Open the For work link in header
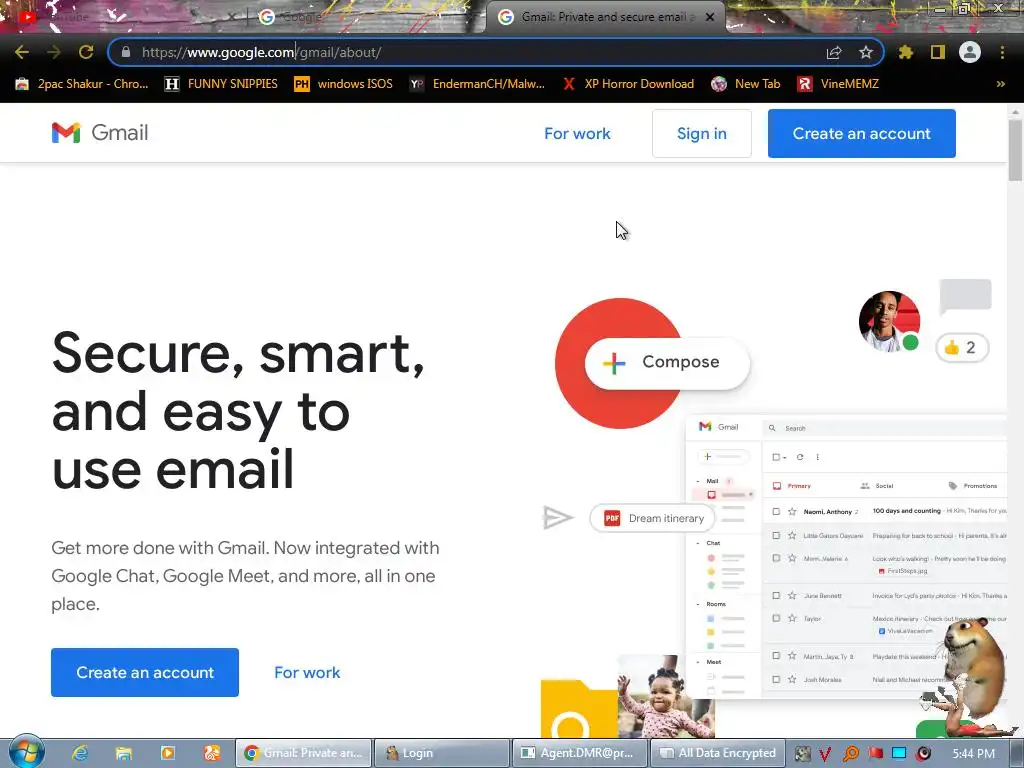This screenshot has width=1024, height=768. [x=577, y=133]
